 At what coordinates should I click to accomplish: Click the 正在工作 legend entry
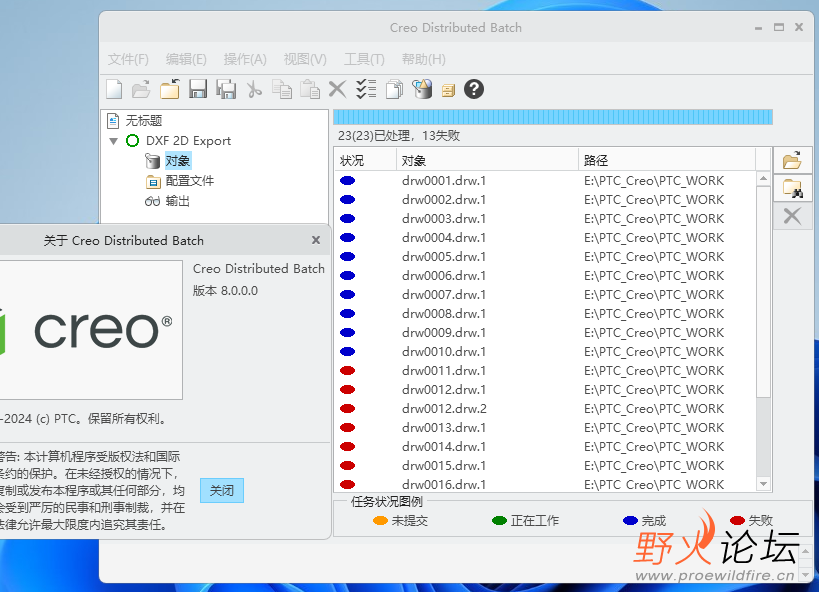click(525, 520)
